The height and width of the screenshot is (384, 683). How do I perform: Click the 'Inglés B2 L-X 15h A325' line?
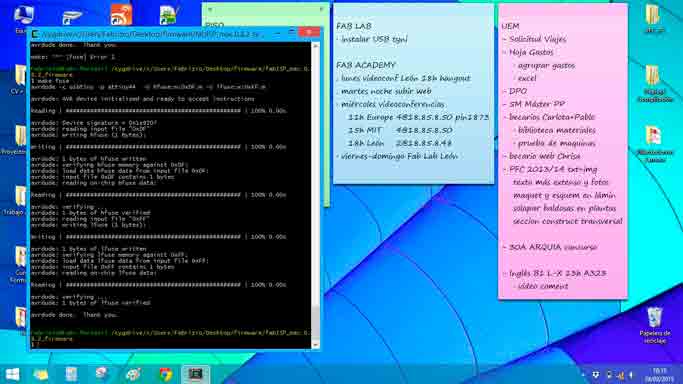(x=558, y=273)
